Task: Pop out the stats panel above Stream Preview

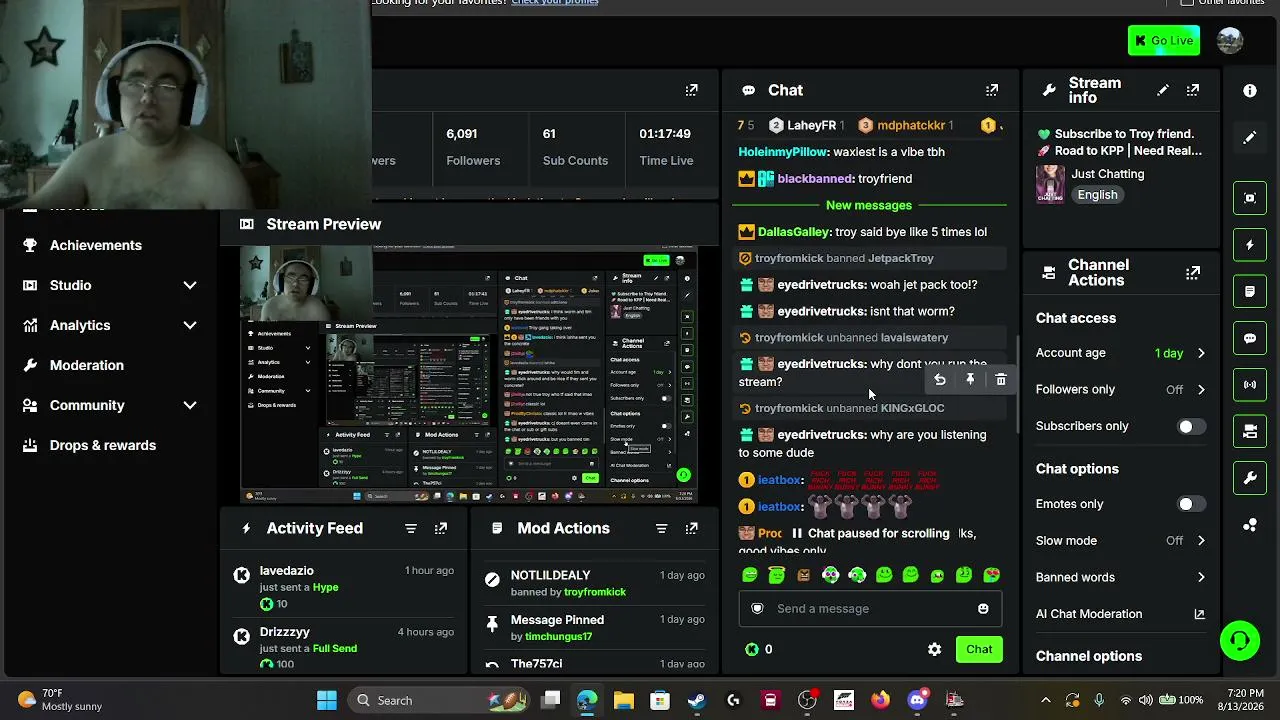Action: coord(692,90)
